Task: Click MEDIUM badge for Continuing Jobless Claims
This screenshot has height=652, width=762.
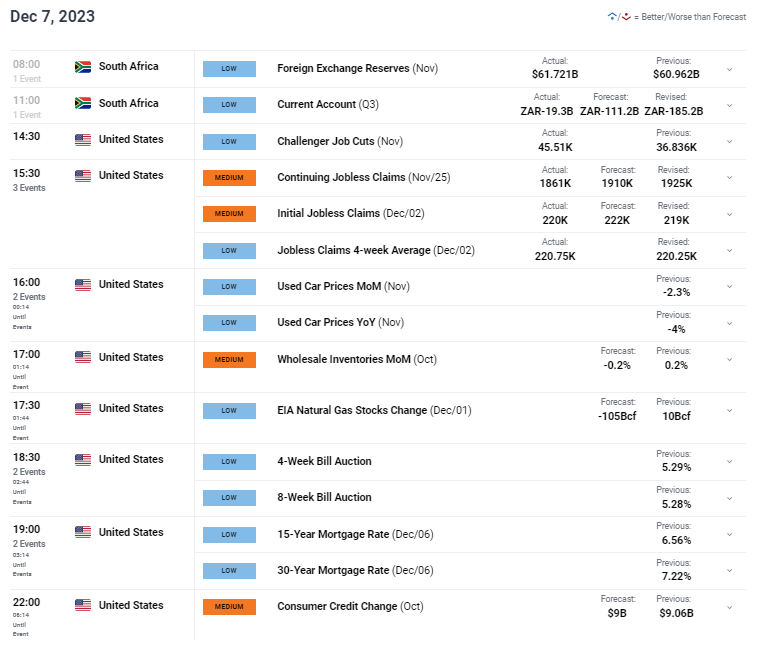Action: (229, 177)
